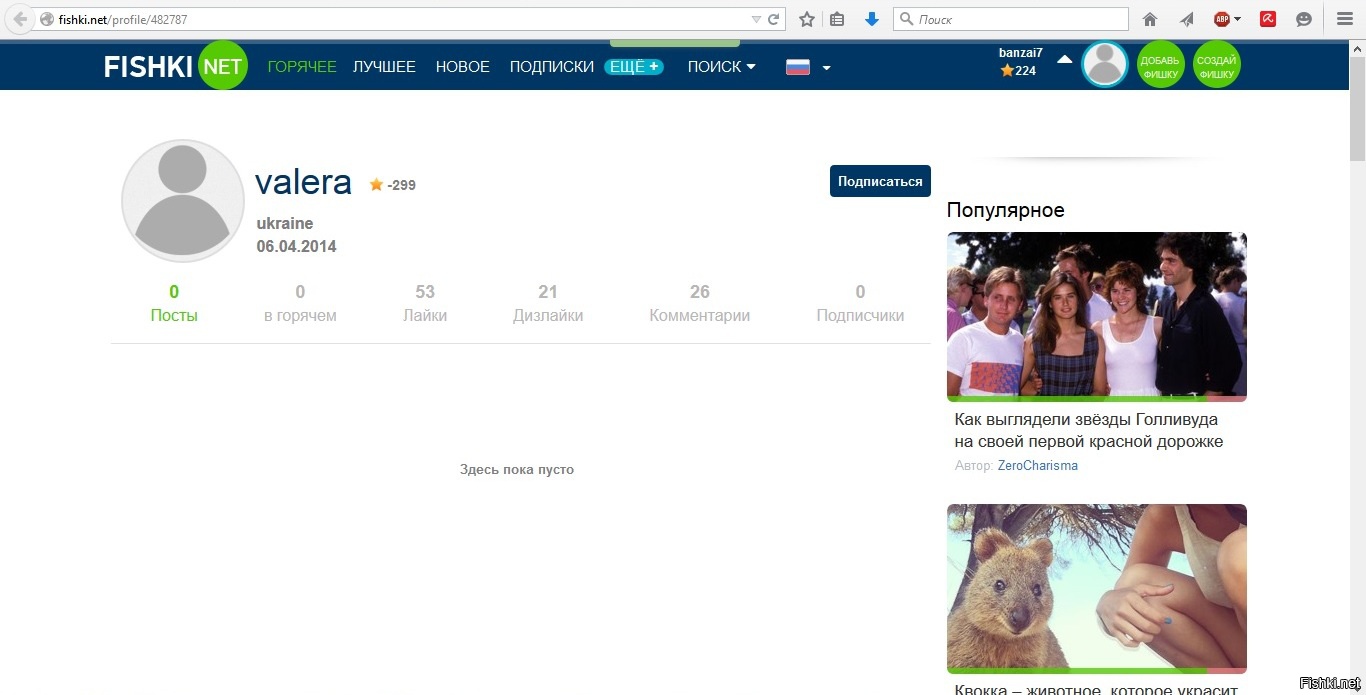
Task: Open the URL history dropdown arrow
Action: (756, 19)
